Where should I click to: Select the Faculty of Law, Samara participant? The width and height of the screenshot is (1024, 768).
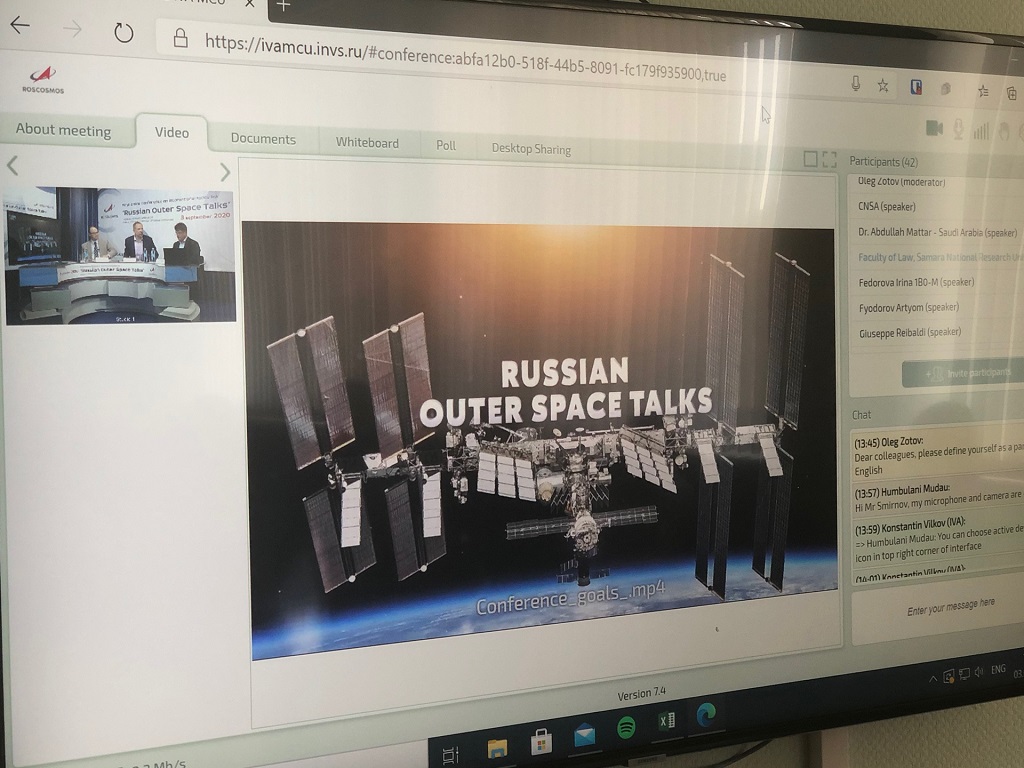(940, 257)
